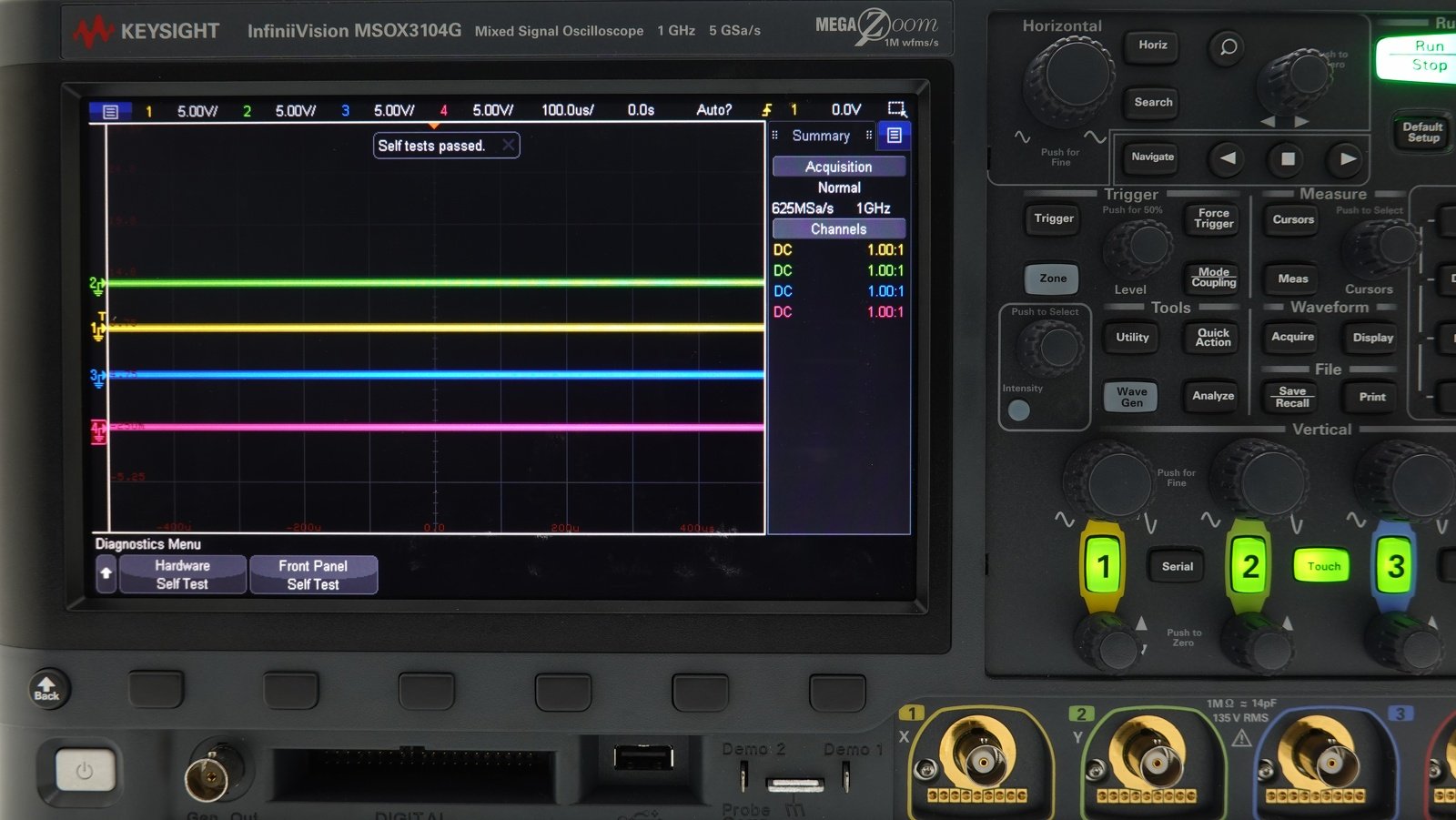Click the Mode Coupling key

coord(1214,278)
